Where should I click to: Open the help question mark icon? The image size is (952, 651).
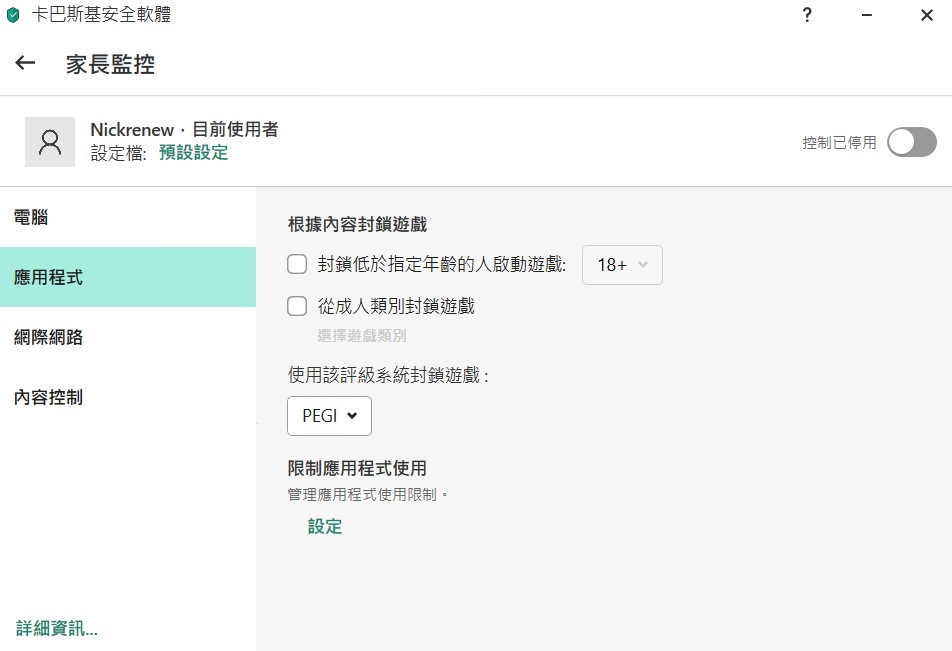click(x=807, y=15)
